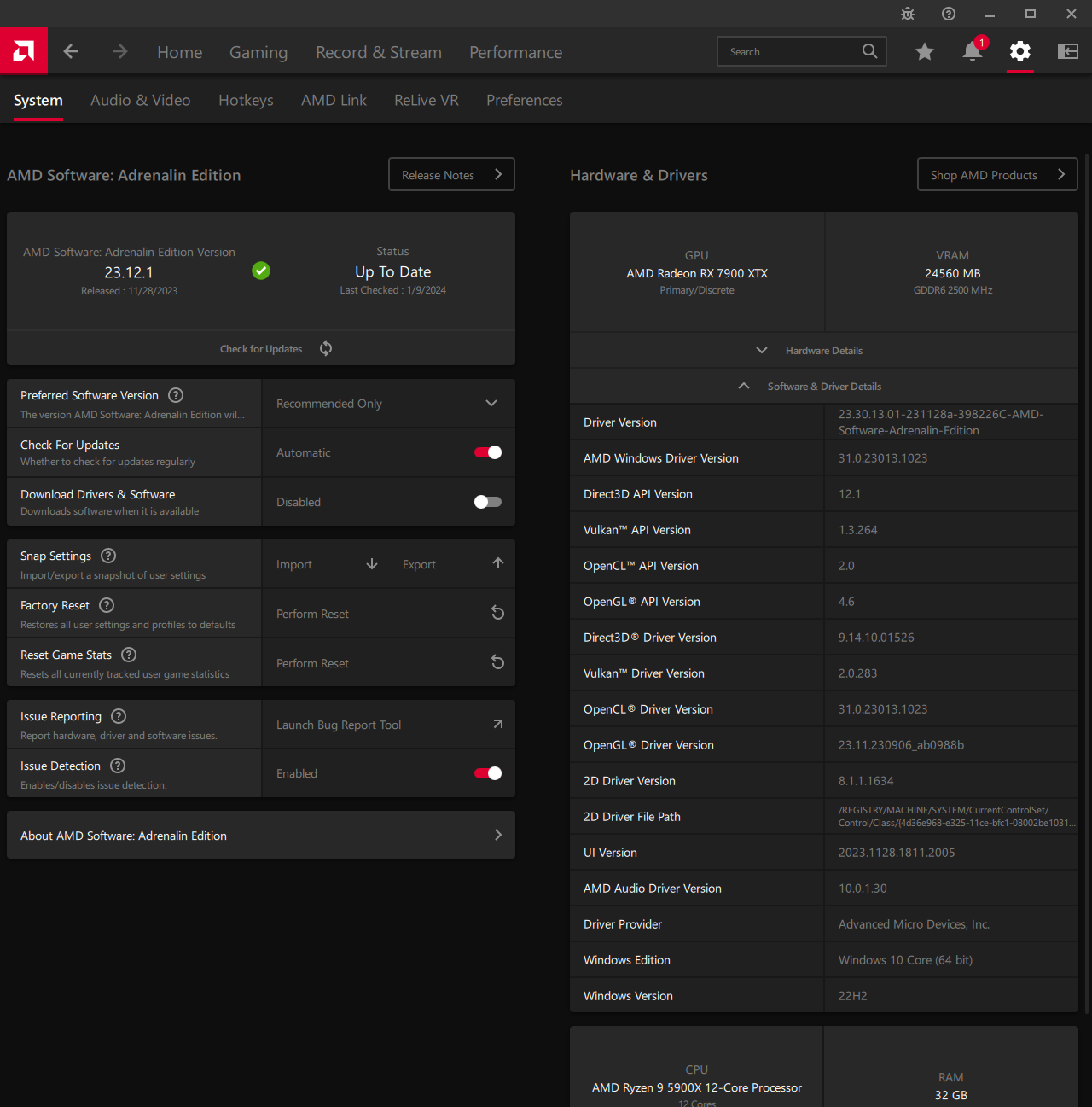
Task: Click Perform Reset for Reset Game Stats
Action: tap(312, 663)
